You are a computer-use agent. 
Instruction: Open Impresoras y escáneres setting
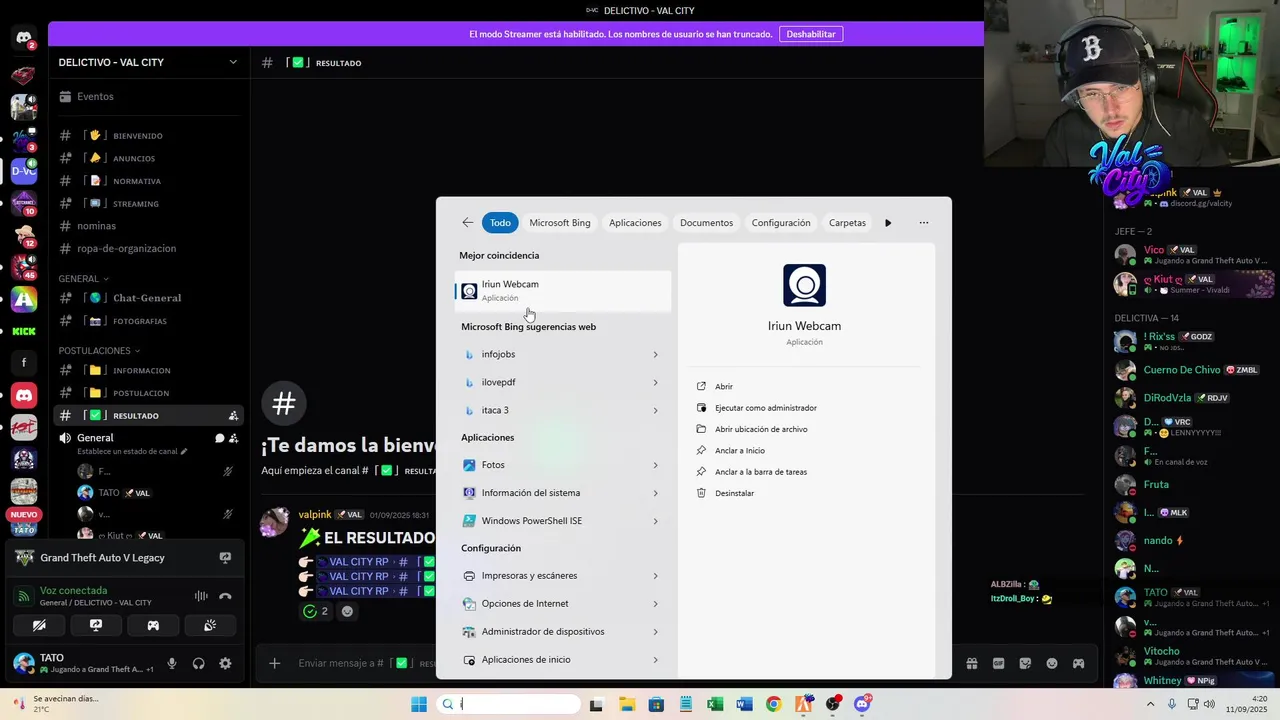[563, 576]
